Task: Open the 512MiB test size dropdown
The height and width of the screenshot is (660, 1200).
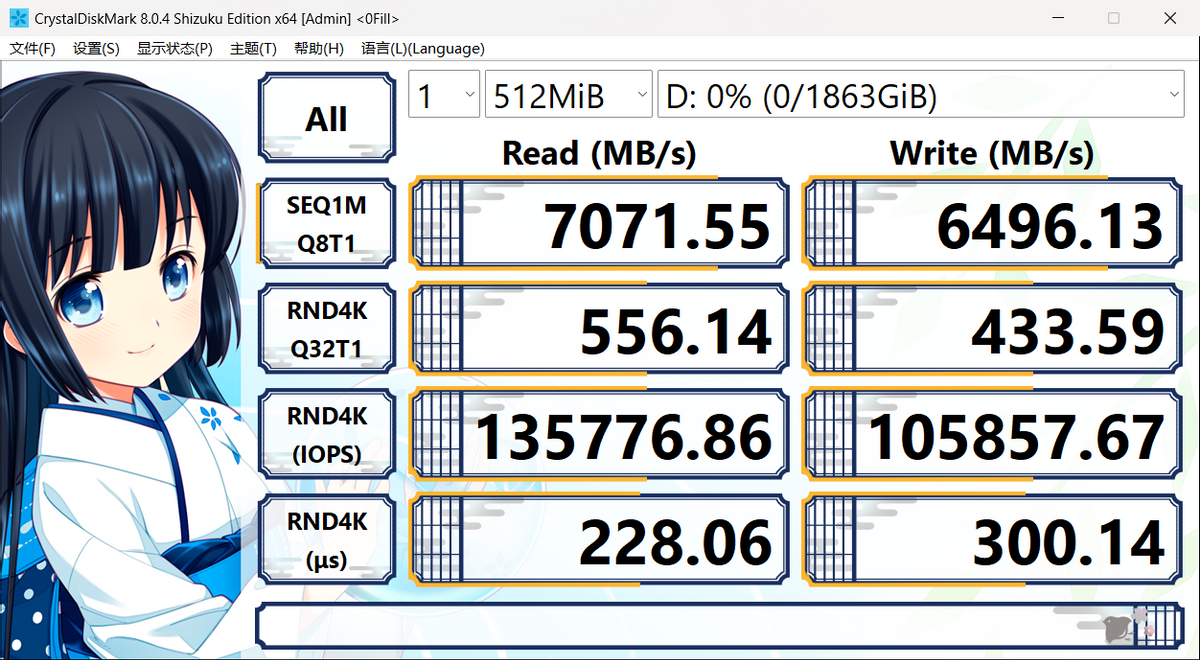Action: pos(569,96)
